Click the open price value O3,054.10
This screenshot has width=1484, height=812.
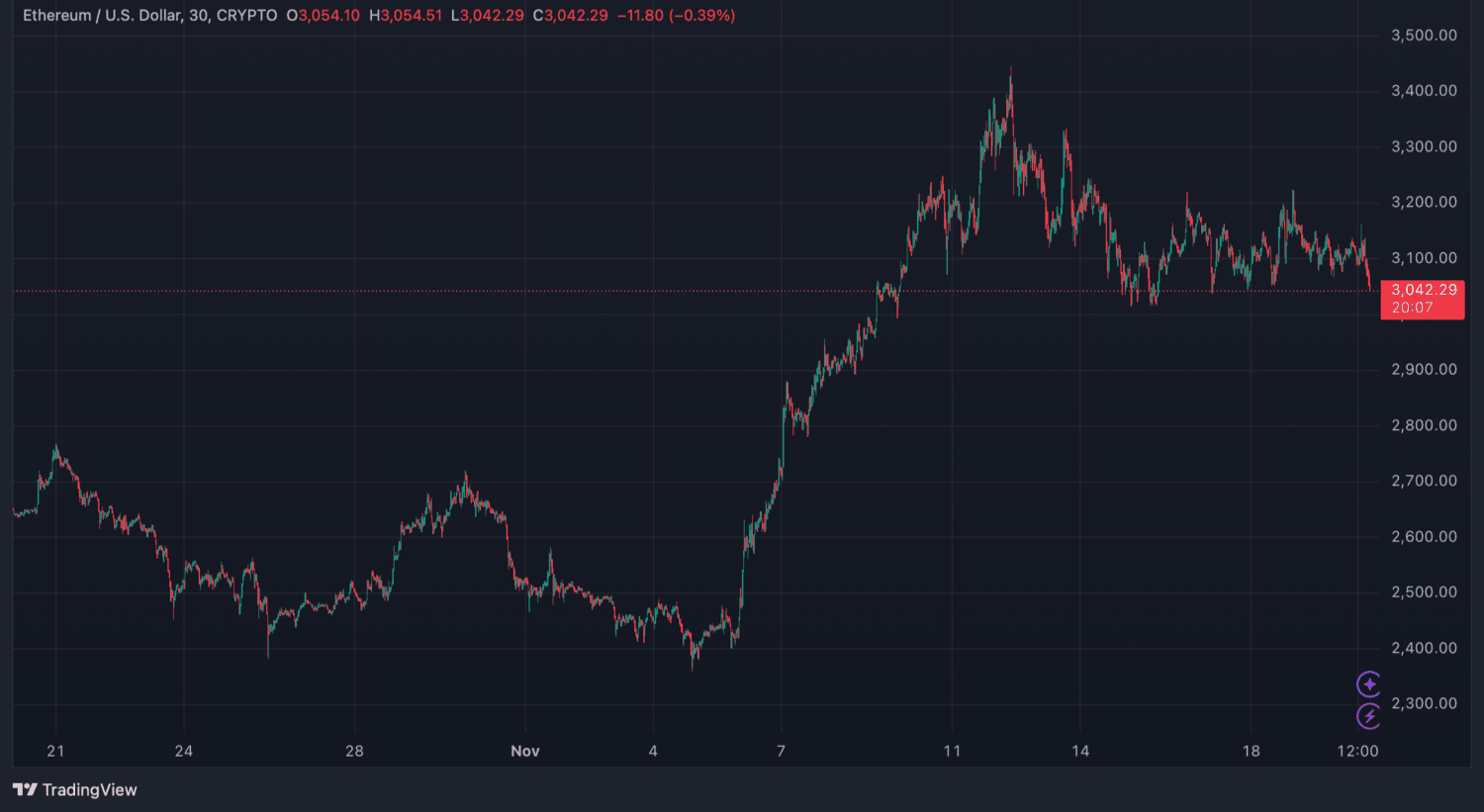[x=324, y=16]
